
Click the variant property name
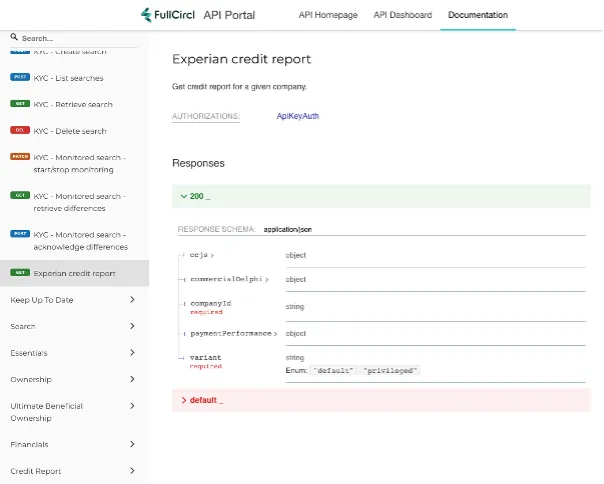pyautogui.click(x=206, y=358)
